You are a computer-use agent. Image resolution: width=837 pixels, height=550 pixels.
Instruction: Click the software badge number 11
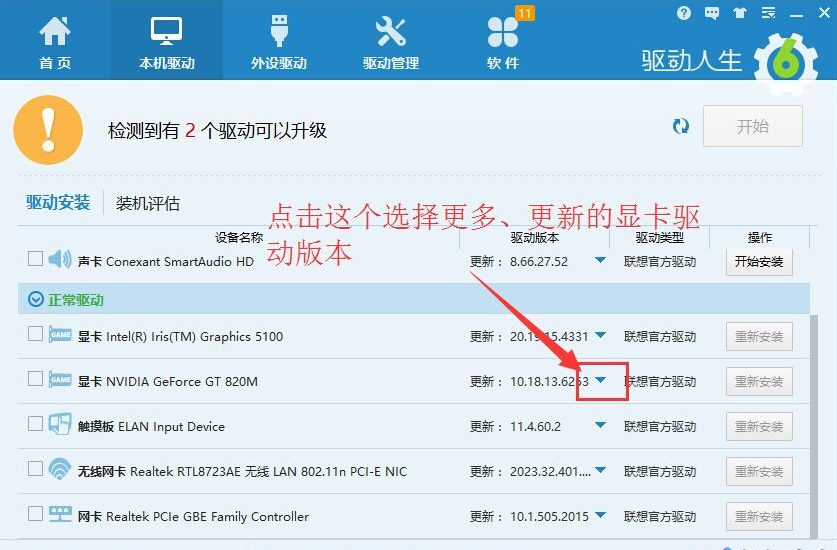525,13
